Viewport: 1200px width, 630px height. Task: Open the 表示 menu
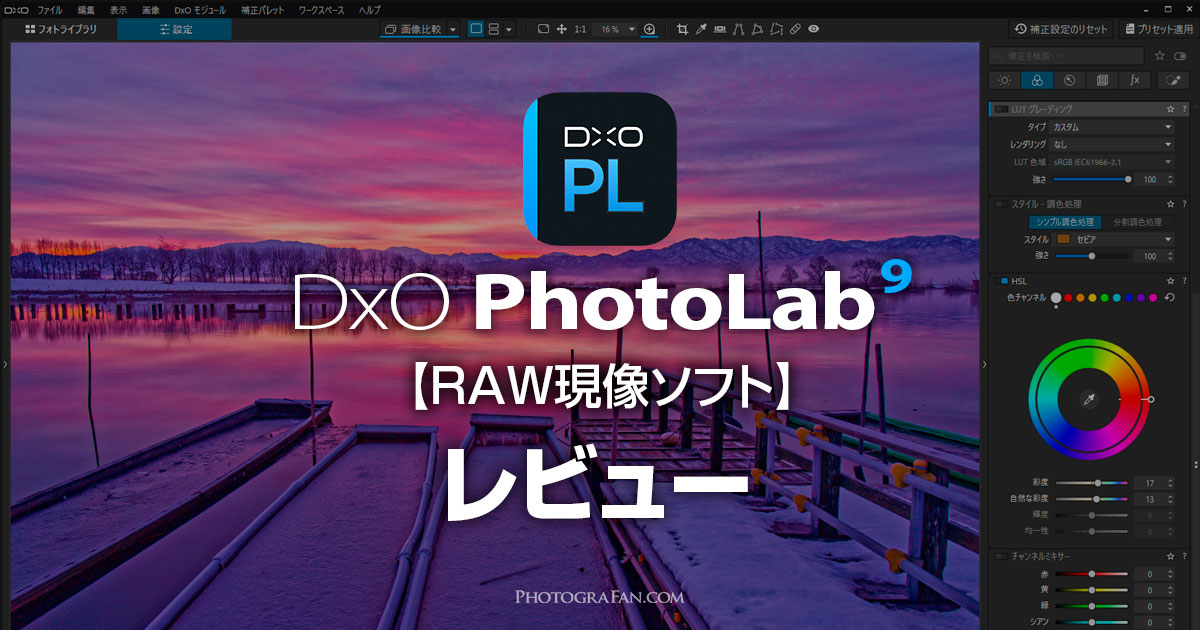click(x=118, y=9)
